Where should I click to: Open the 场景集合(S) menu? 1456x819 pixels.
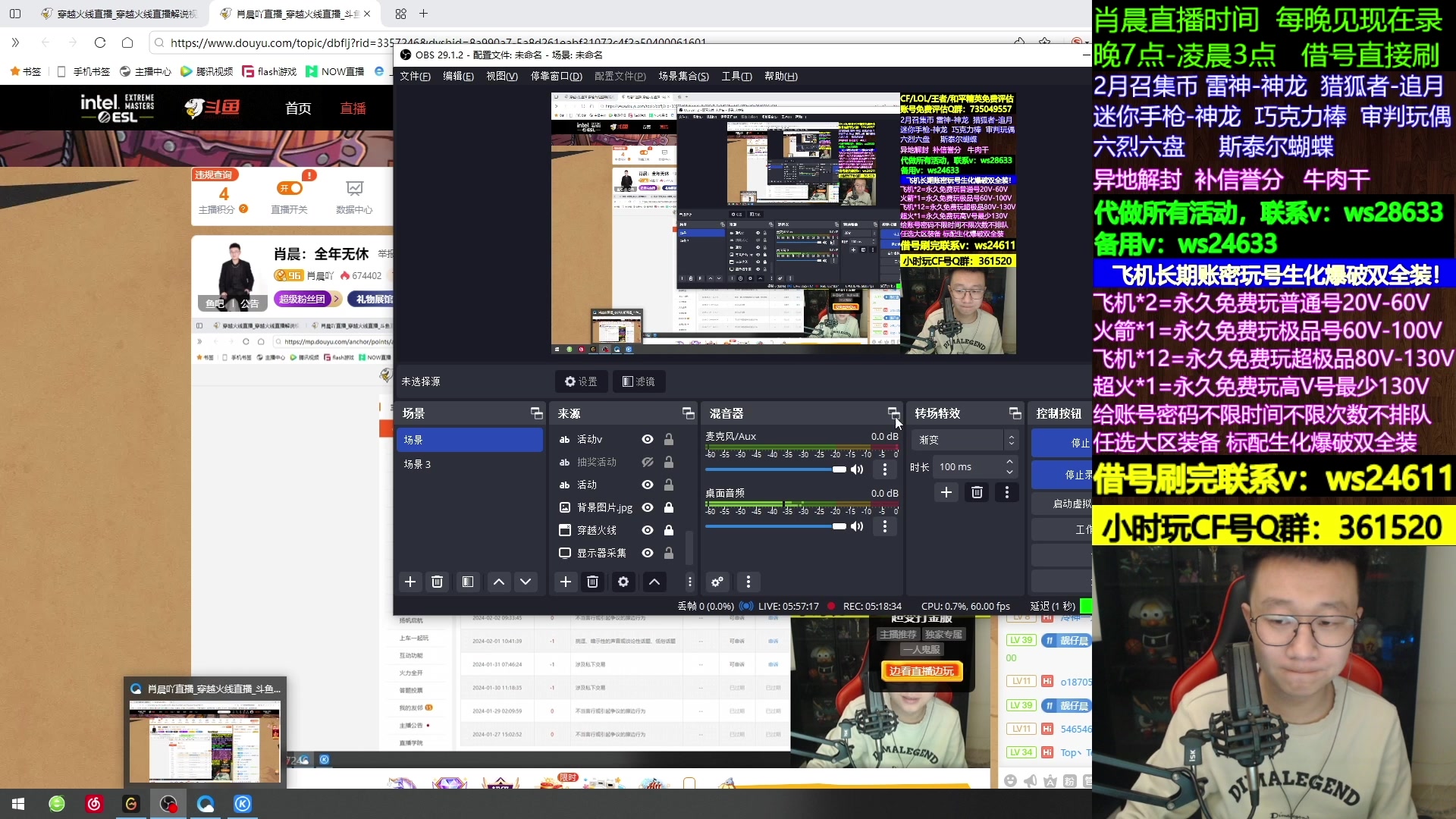683,76
